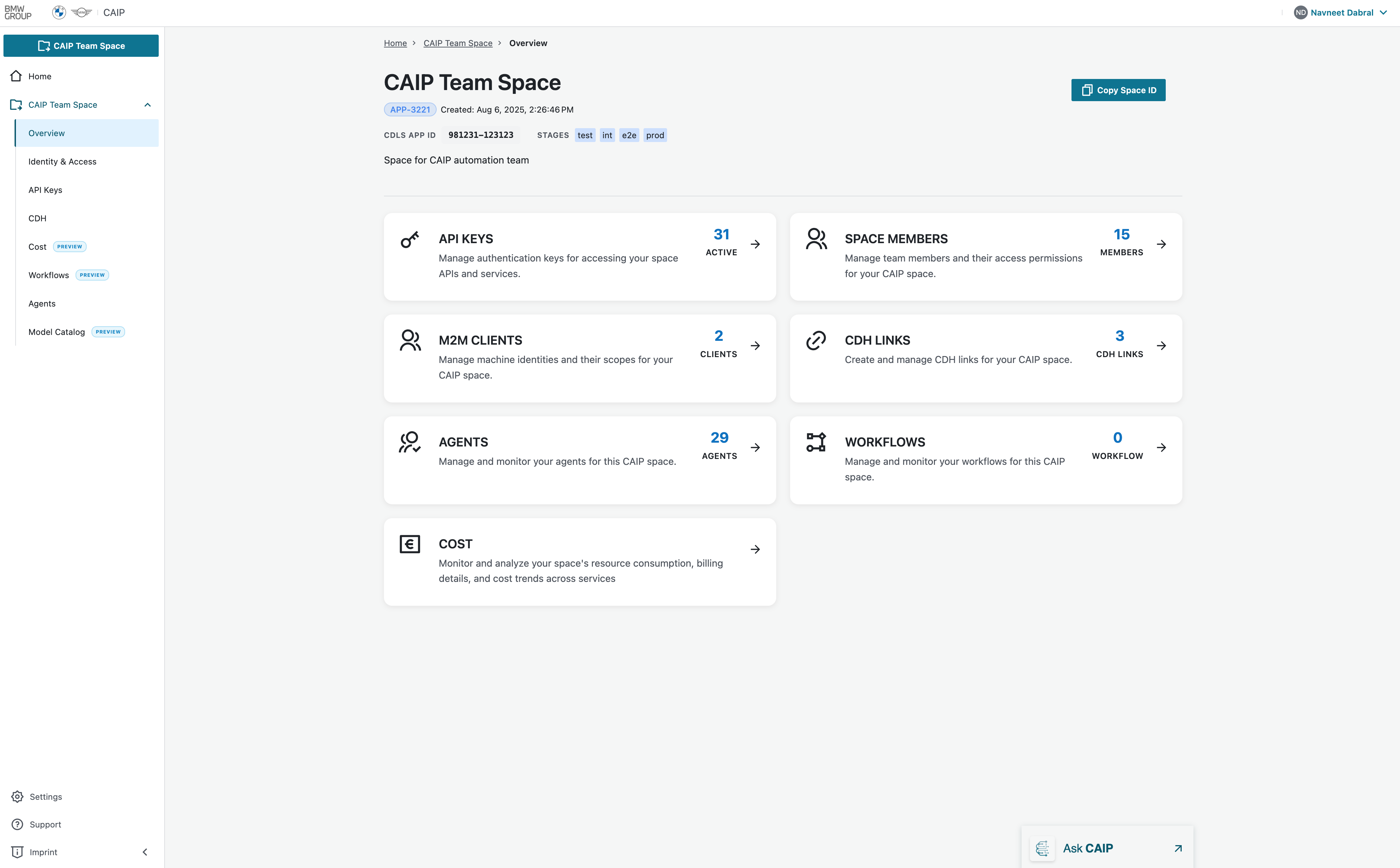Click the prod stage tag
This screenshot has width=1400, height=868.
(x=655, y=135)
